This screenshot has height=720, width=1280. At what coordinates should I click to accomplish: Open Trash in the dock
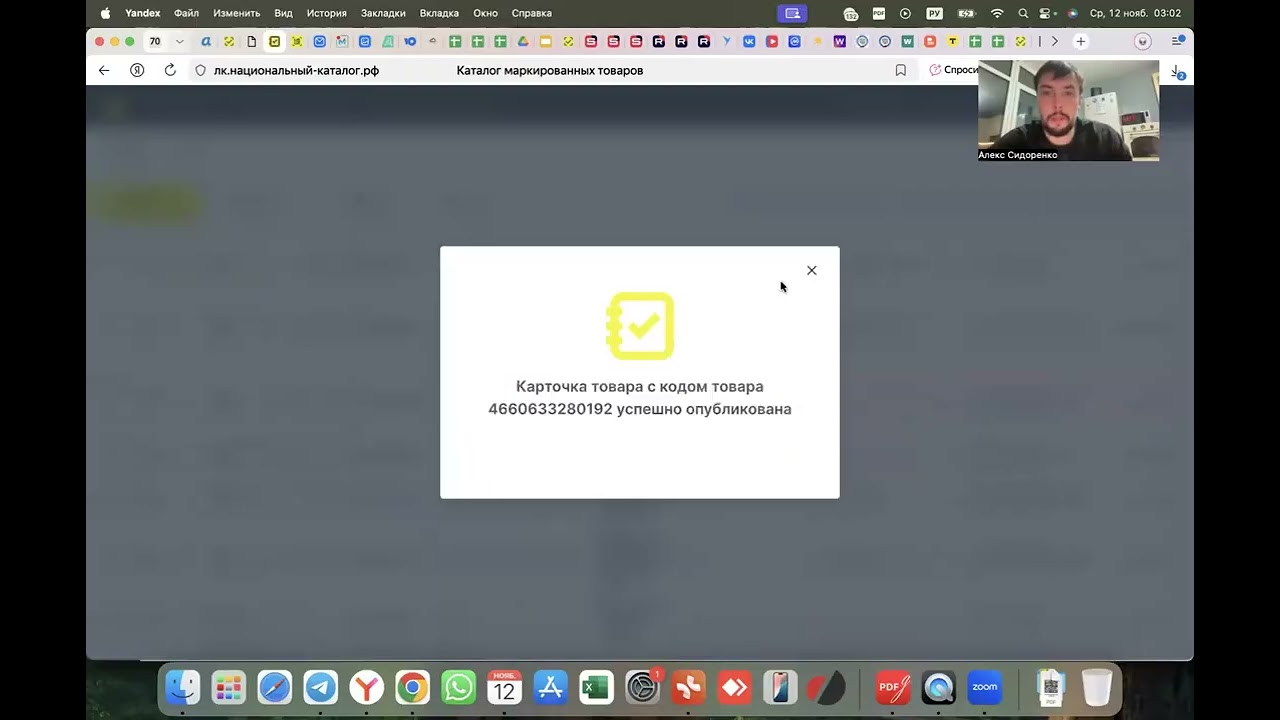[x=1097, y=687]
